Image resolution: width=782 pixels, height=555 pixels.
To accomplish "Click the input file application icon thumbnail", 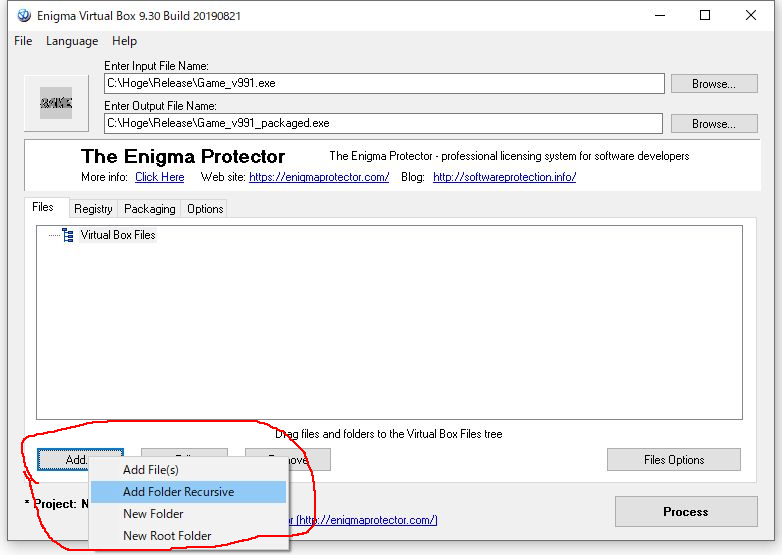I will 56,103.
